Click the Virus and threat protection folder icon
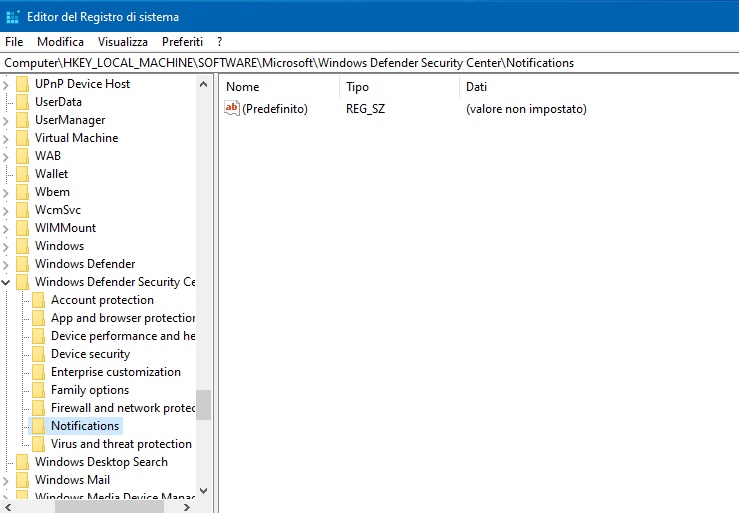 click(x=39, y=444)
